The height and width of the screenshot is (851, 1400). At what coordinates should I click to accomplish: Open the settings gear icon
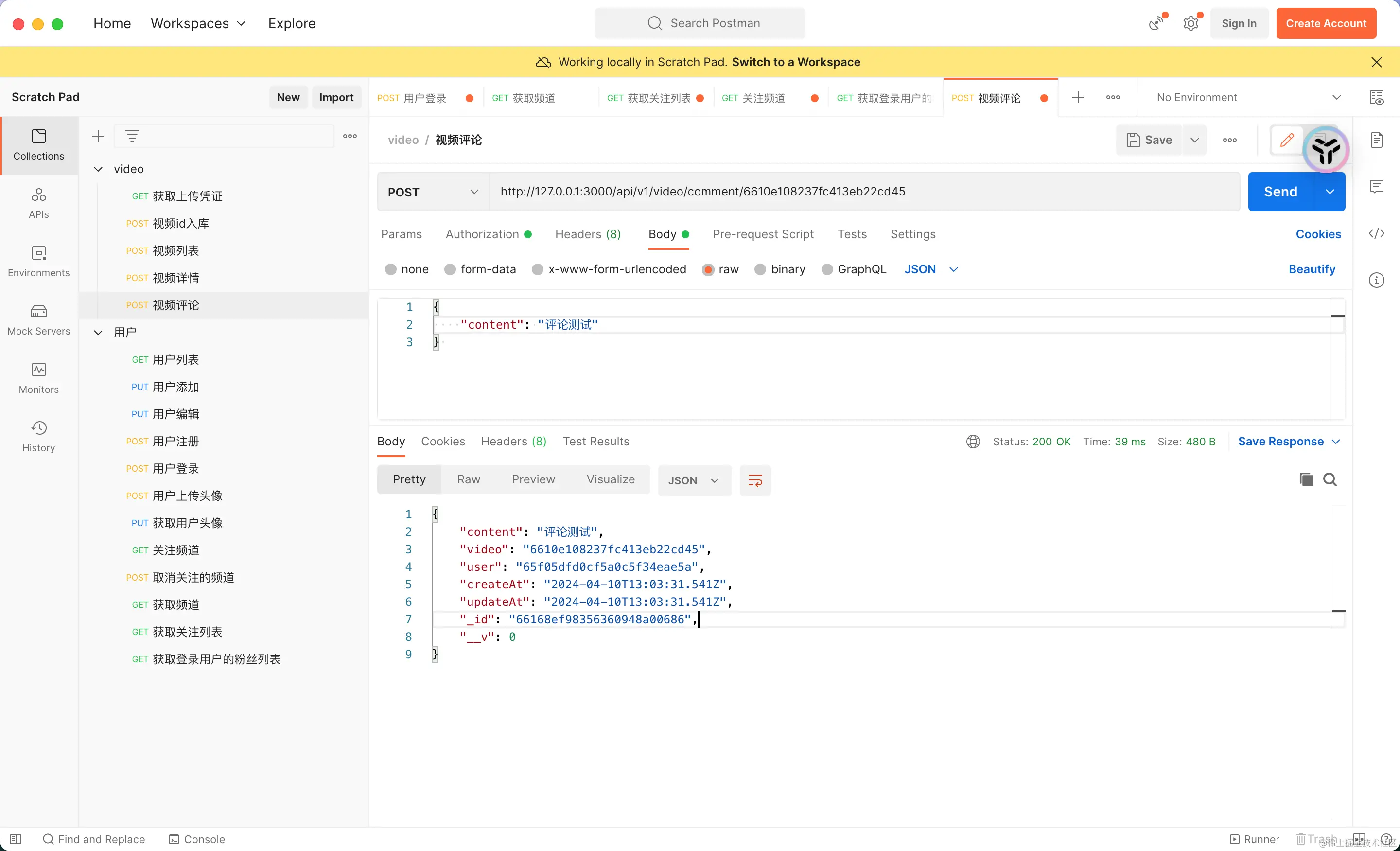point(1191,23)
